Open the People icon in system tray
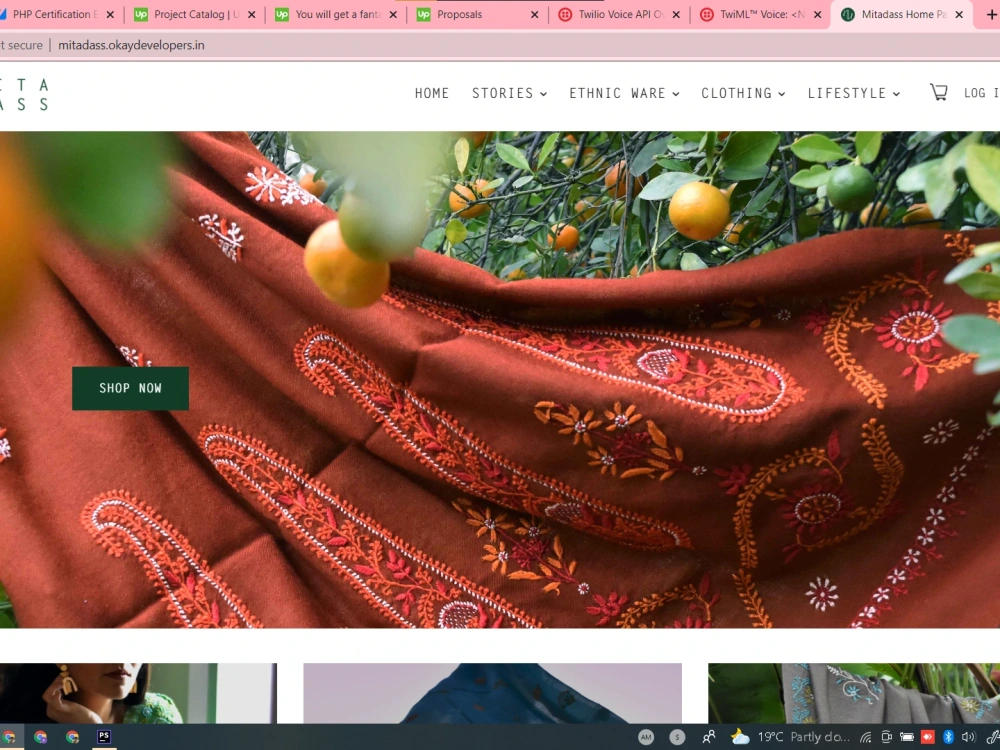Image resolution: width=1000 pixels, height=750 pixels. [709, 737]
